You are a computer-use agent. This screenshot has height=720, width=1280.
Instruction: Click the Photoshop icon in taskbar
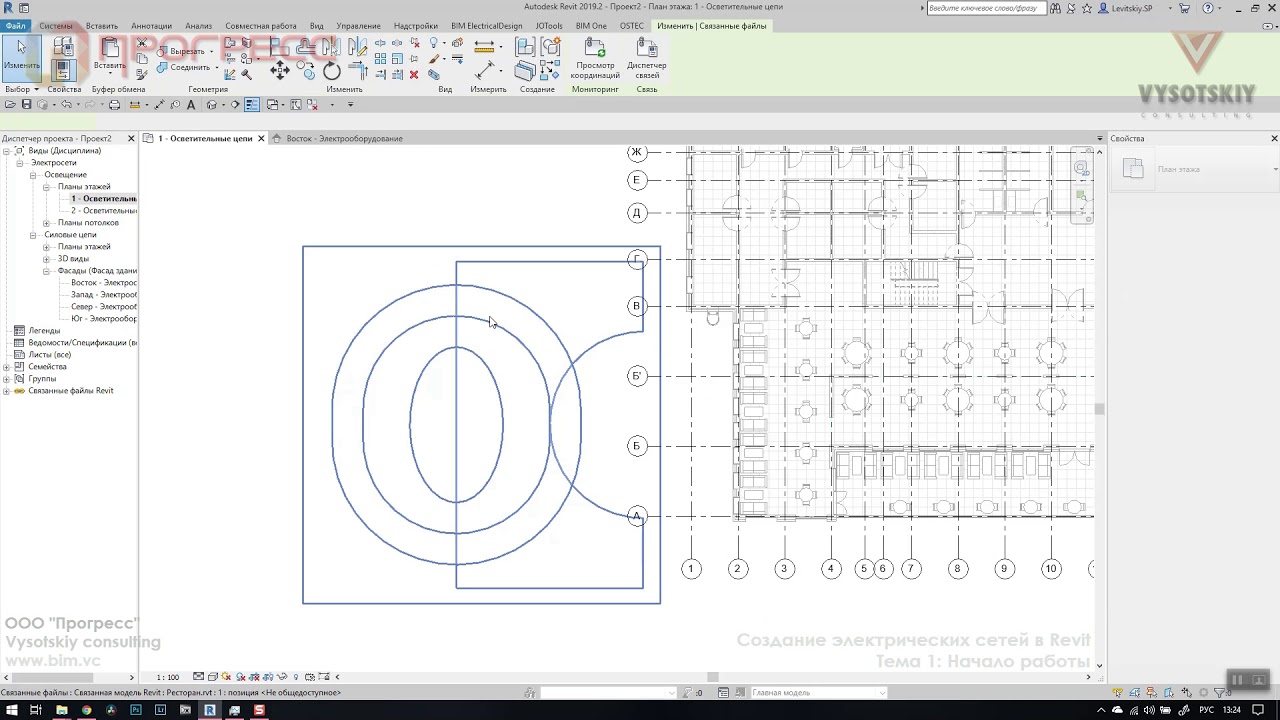[x=136, y=710]
